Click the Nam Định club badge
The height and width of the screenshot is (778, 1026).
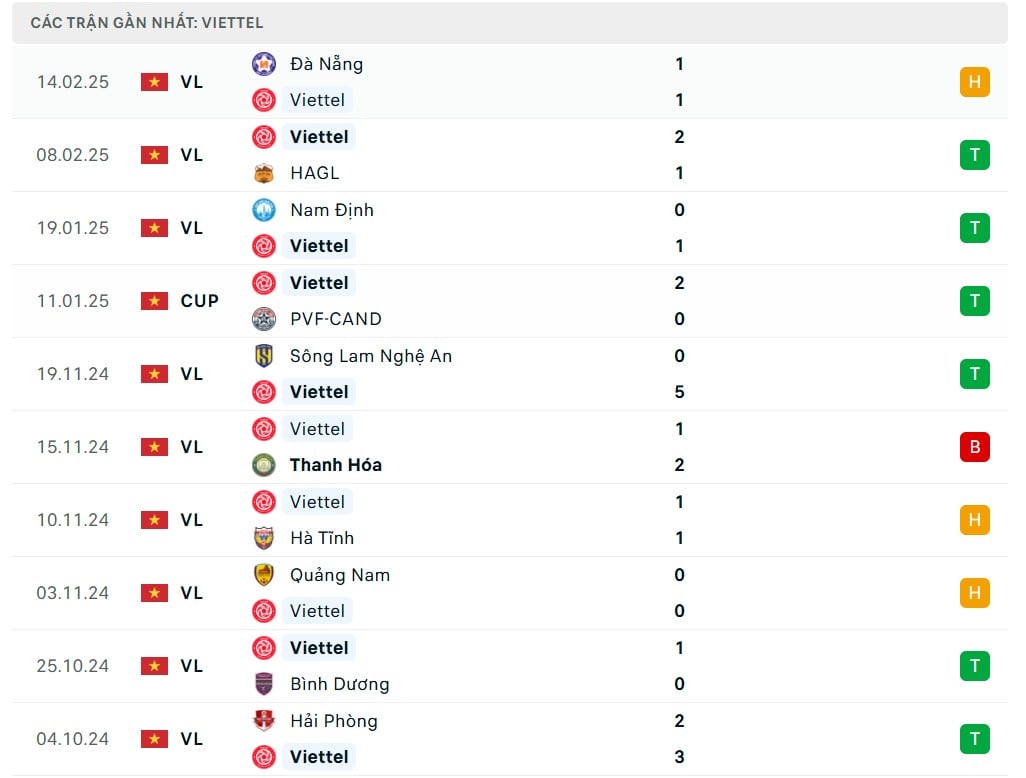(264, 210)
